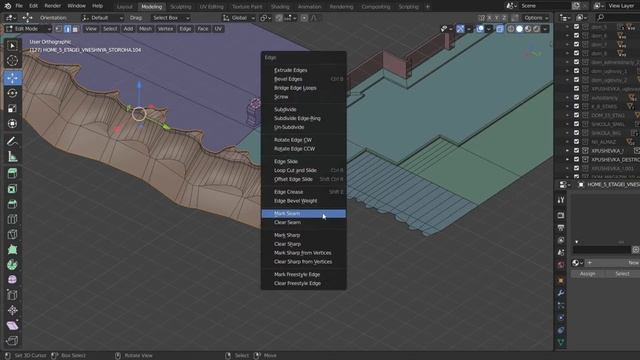This screenshot has width=640, height=360.
Task: Select the Shear tool
Action: click(x=12, y=325)
